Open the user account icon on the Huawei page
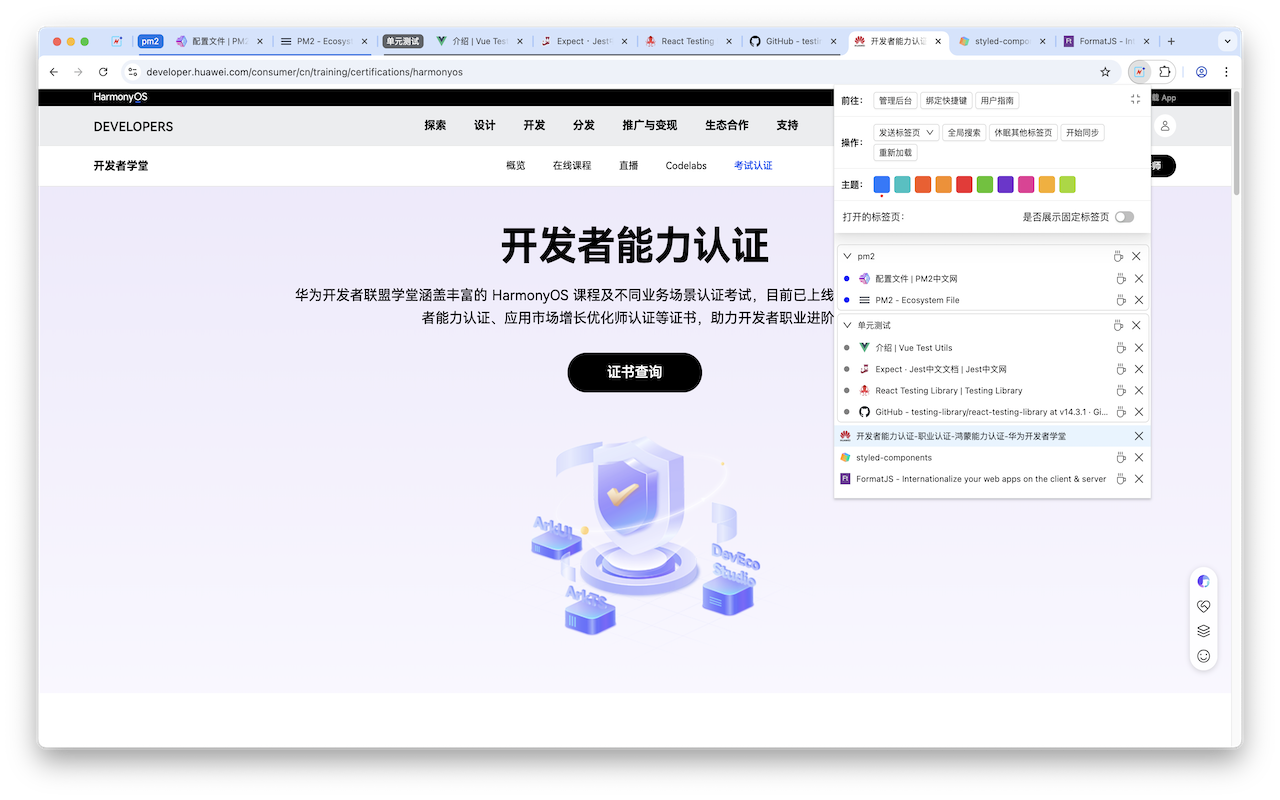The height and width of the screenshot is (800, 1280). pyautogui.click(x=1164, y=126)
